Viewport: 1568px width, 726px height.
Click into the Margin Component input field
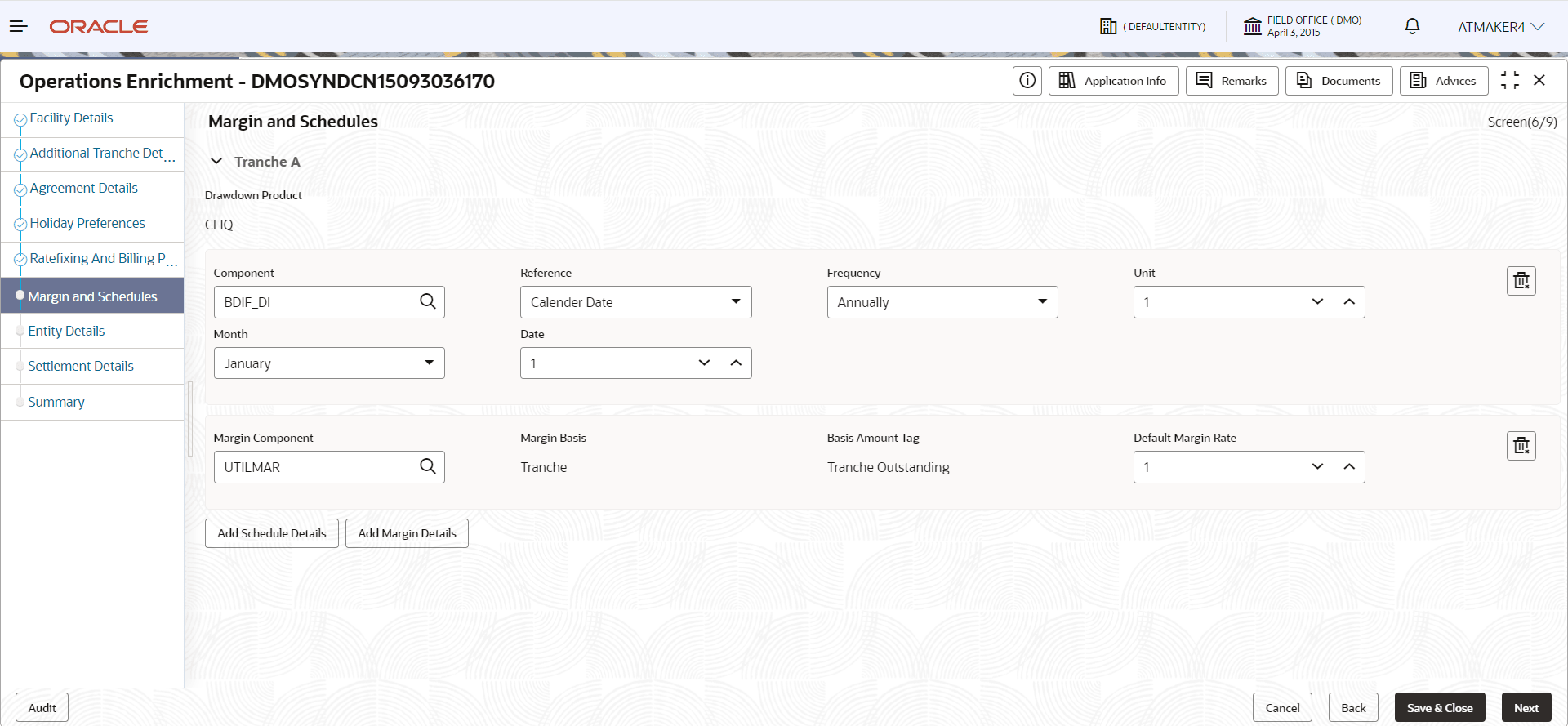coord(314,467)
